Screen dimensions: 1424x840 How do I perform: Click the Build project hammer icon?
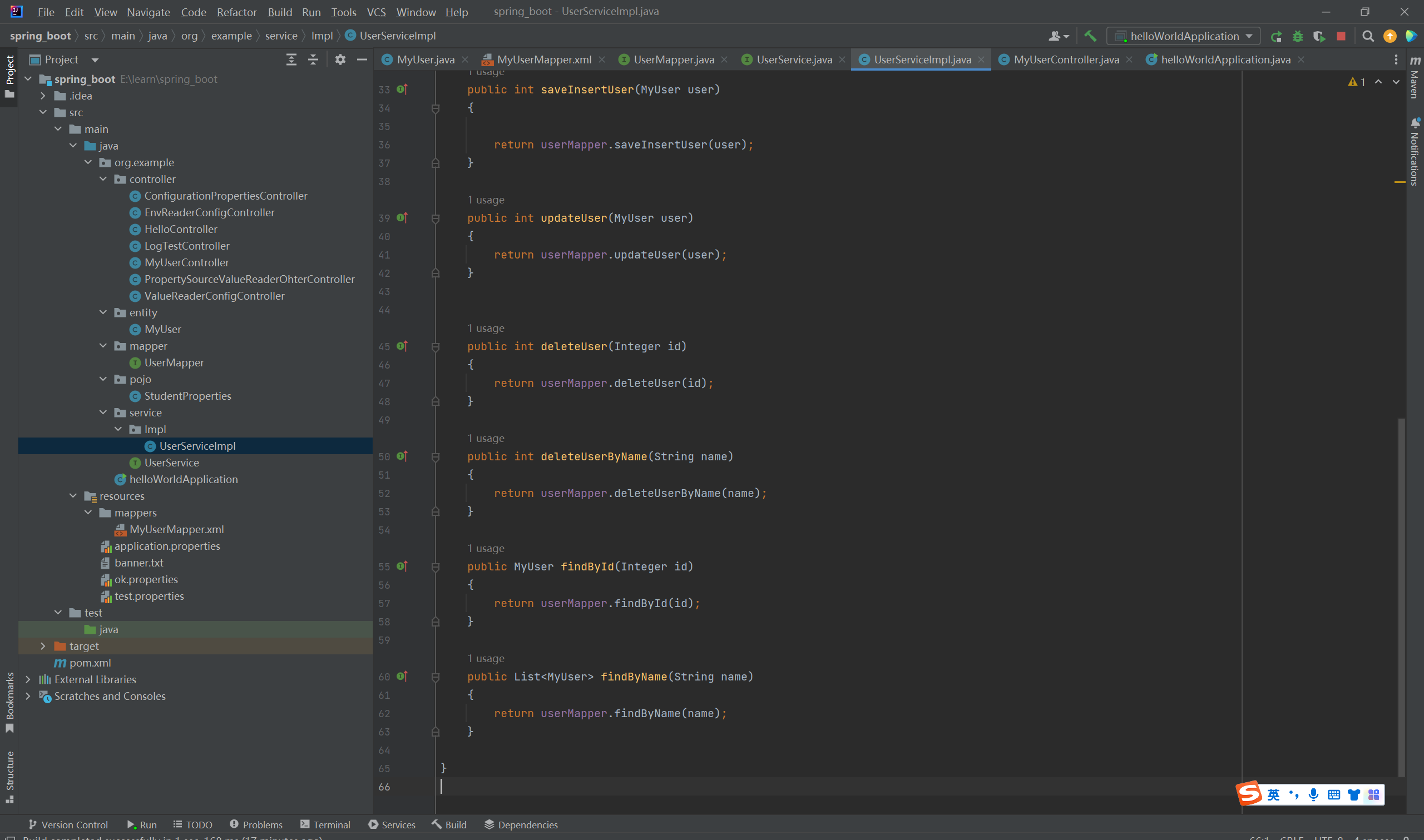(x=1090, y=36)
